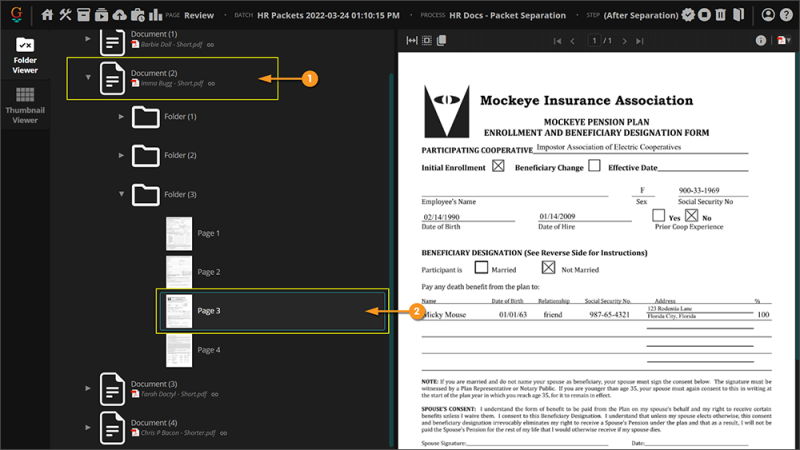Click the book/panel layout icon

pyautogui.click(x=738, y=15)
